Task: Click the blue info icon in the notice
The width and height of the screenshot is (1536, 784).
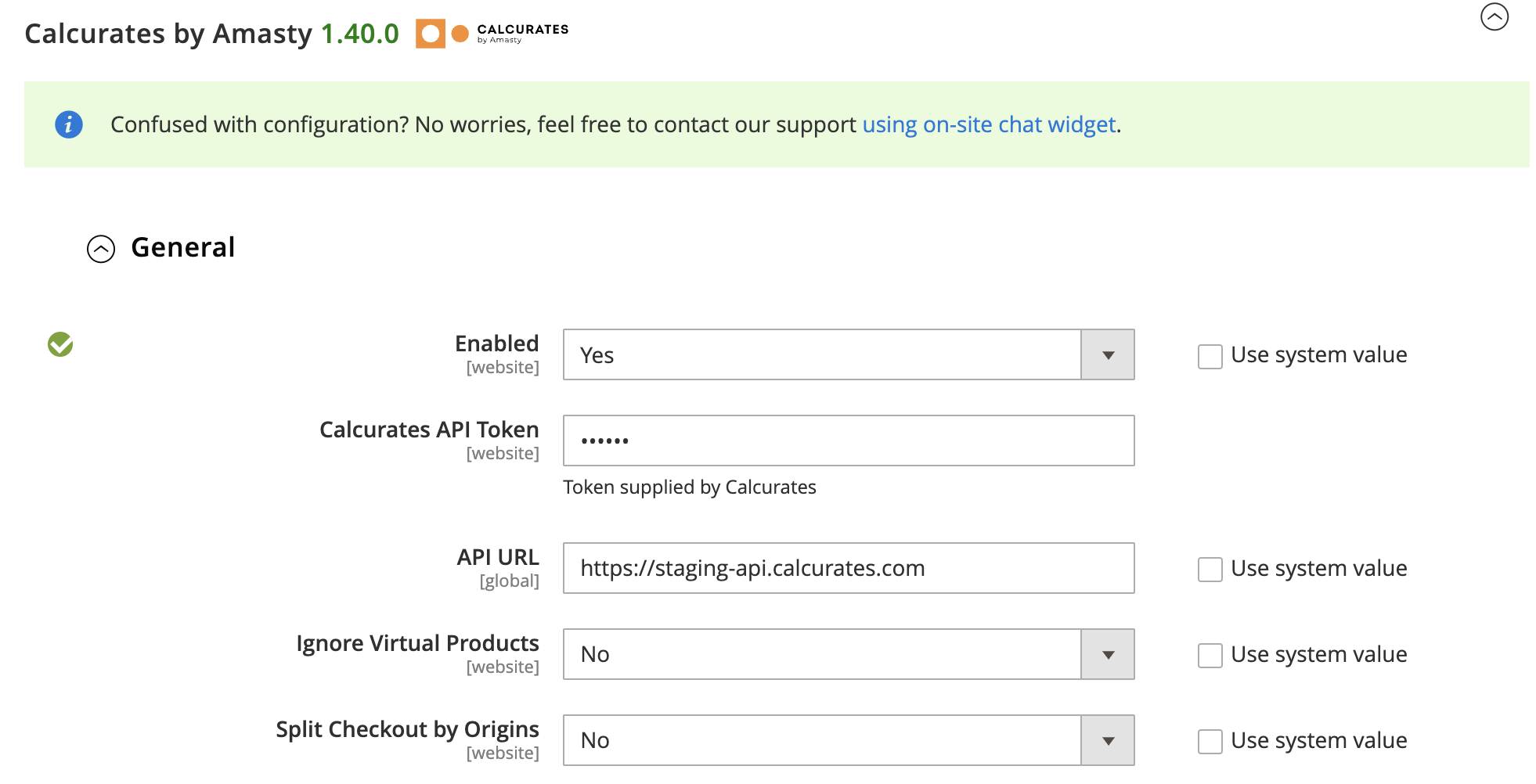Action: click(69, 124)
